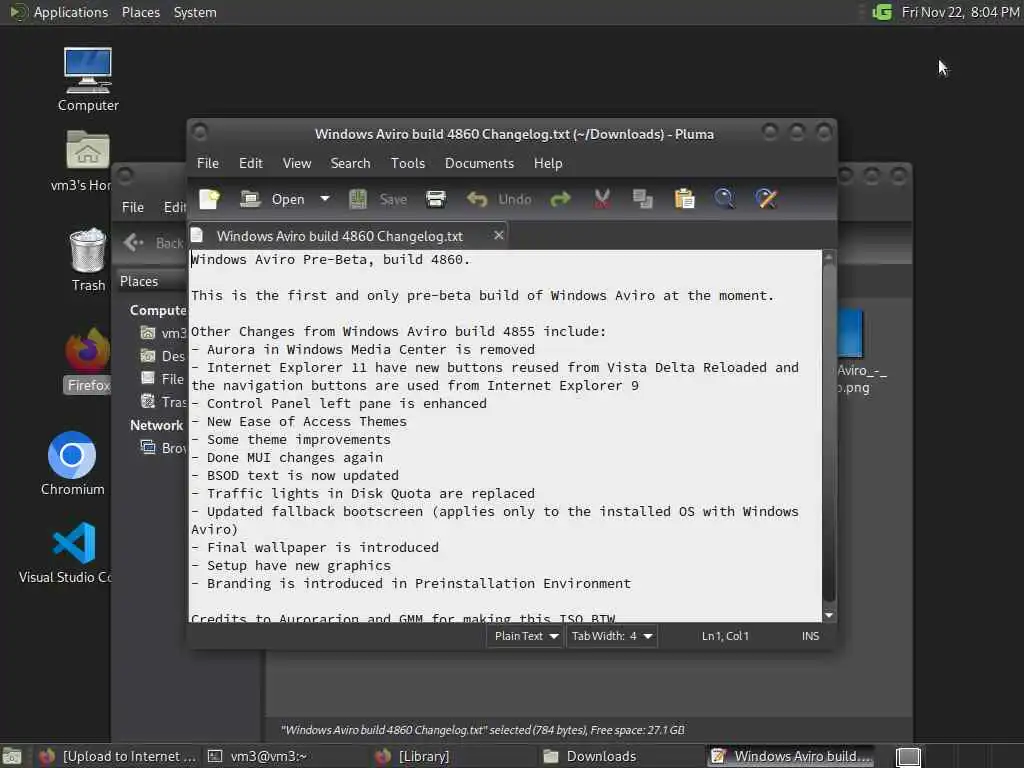Screen dimensions: 1024x768
Task: Switch to Upload to Internet Firefox taskbar window
Action: (118, 757)
